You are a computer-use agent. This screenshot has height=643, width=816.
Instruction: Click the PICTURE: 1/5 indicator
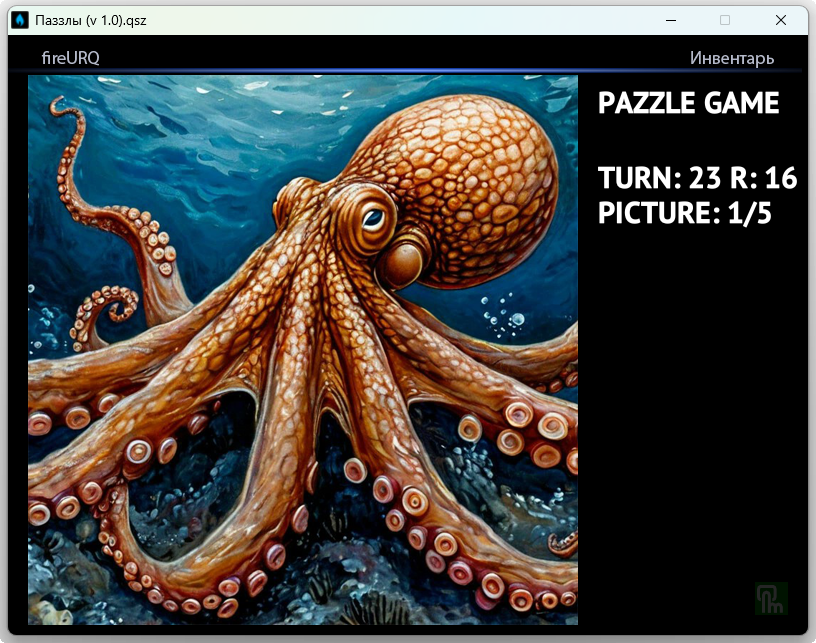[685, 213]
